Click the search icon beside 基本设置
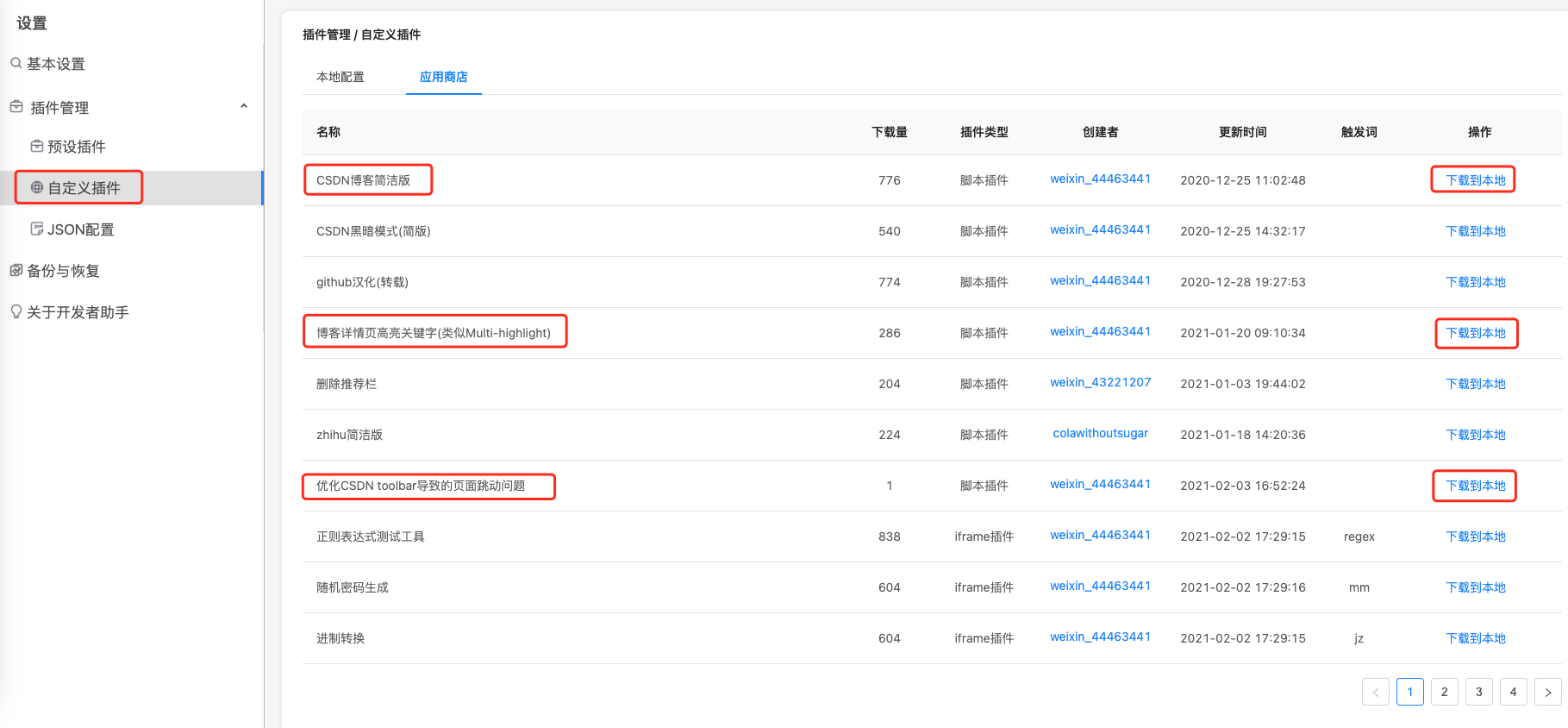 16,63
